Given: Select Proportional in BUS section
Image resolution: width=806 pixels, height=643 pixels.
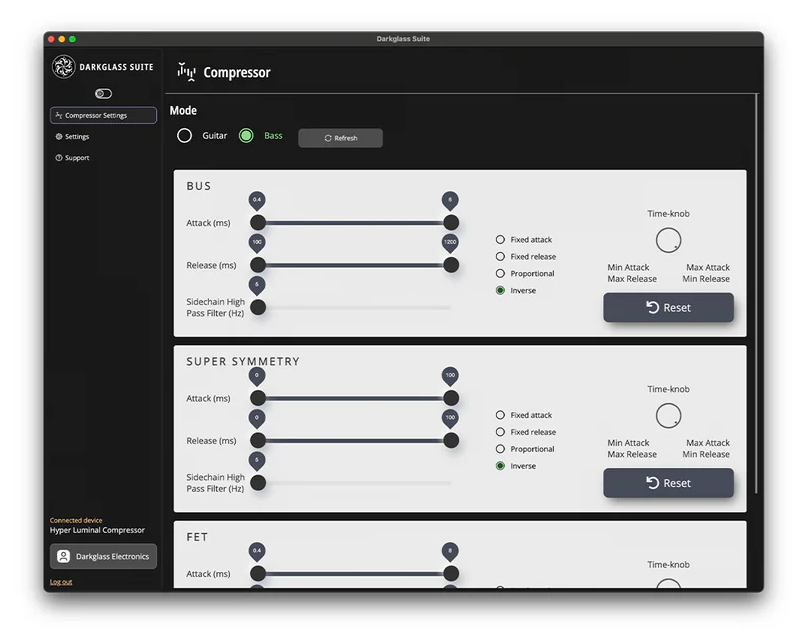Looking at the screenshot, I should pos(500,273).
